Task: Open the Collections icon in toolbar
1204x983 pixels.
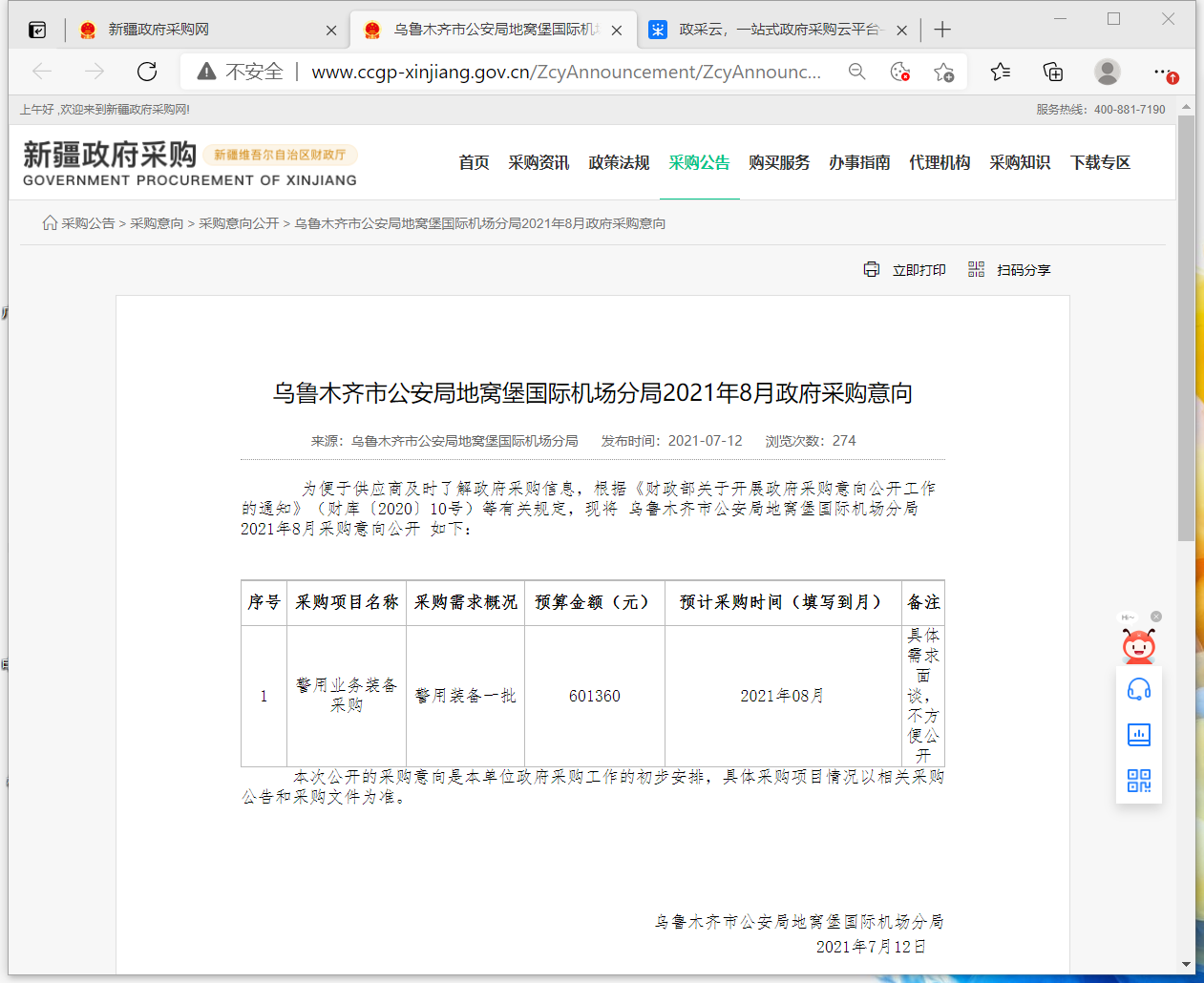Action: (1052, 72)
